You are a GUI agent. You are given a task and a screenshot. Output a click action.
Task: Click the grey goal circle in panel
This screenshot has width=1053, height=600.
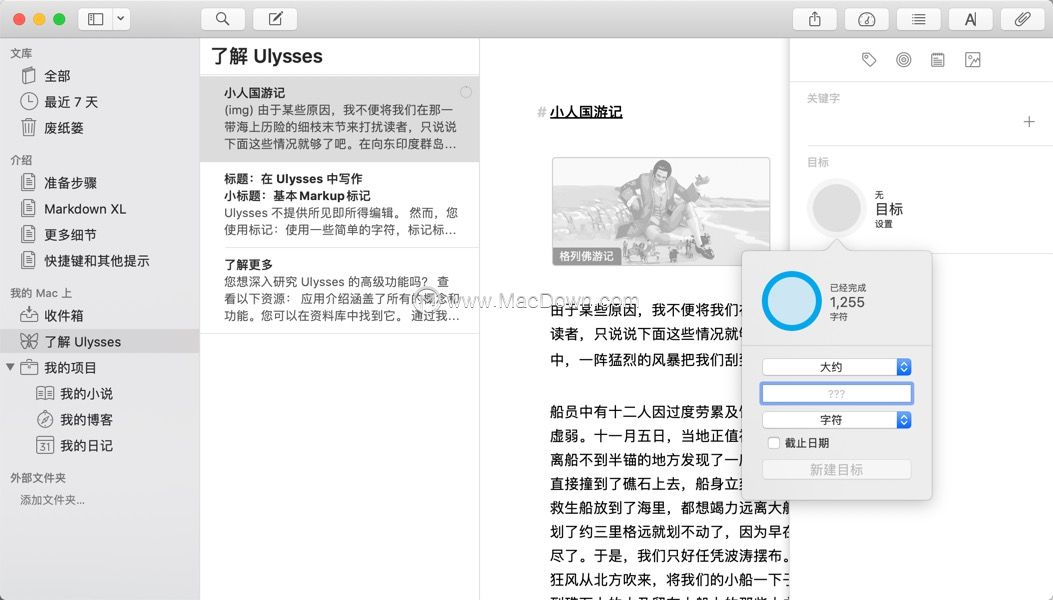click(837, 208)
